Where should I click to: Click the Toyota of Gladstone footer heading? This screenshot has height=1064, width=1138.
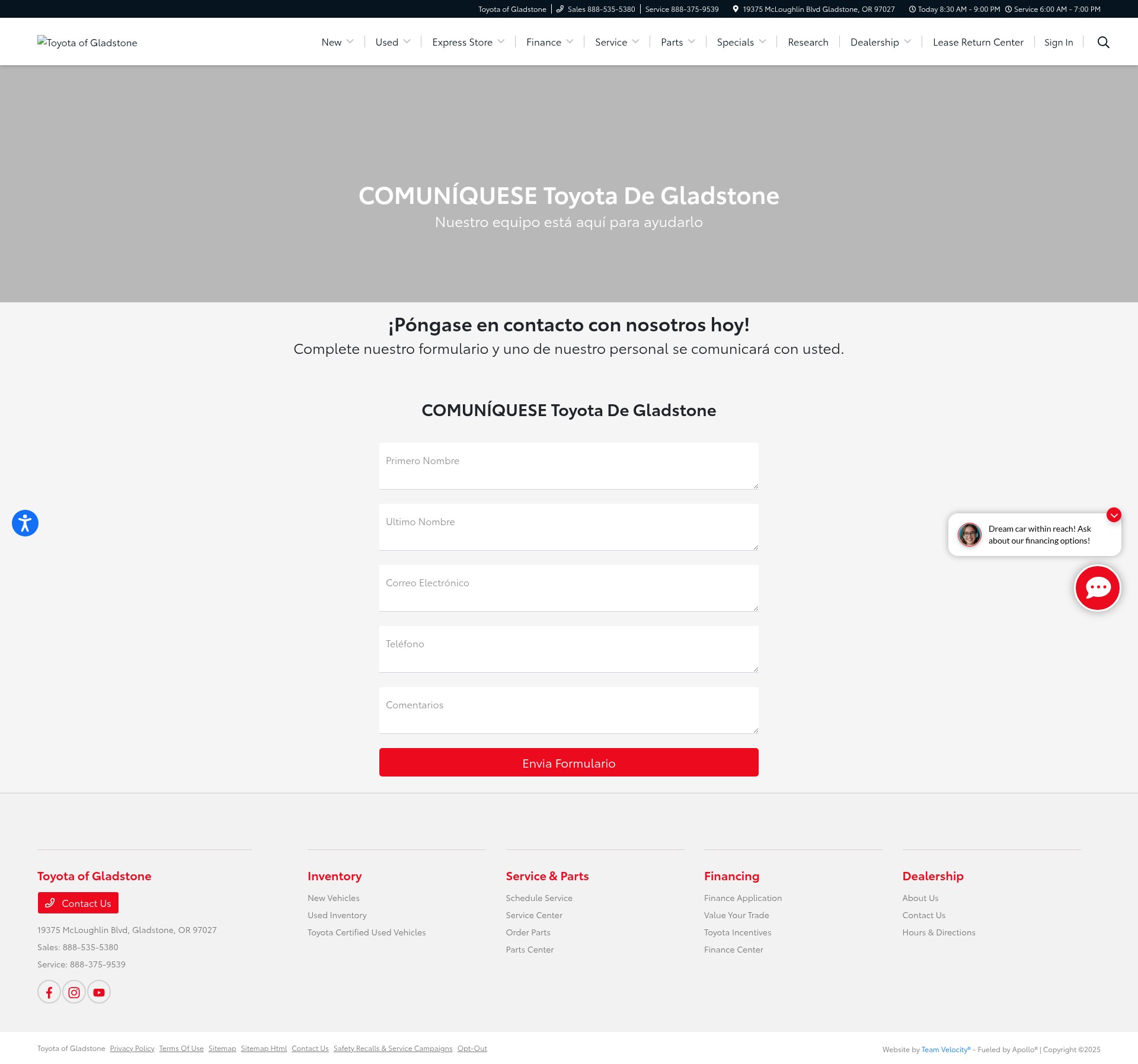tap(94, 876)
